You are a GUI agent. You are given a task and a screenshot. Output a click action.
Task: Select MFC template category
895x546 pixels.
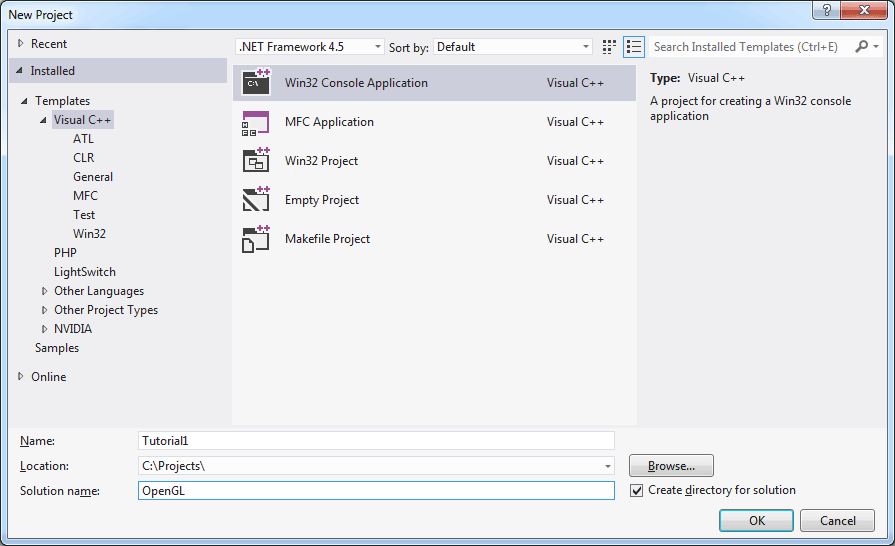[86, 196]
